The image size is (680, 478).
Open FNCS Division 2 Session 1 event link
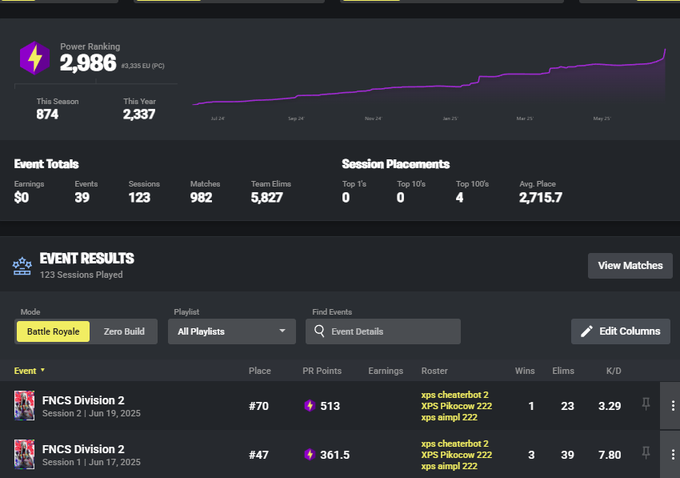(x=83, y=449)
